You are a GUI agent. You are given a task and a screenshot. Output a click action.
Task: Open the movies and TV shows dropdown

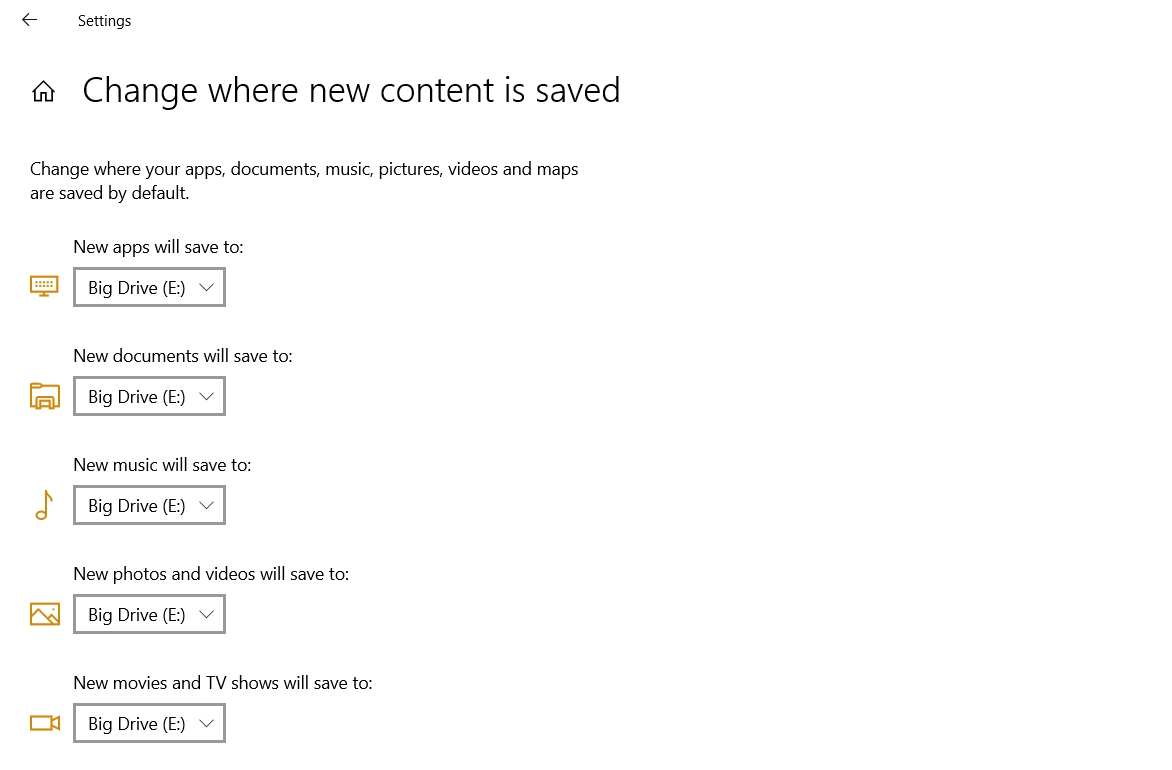click(149, 723)
